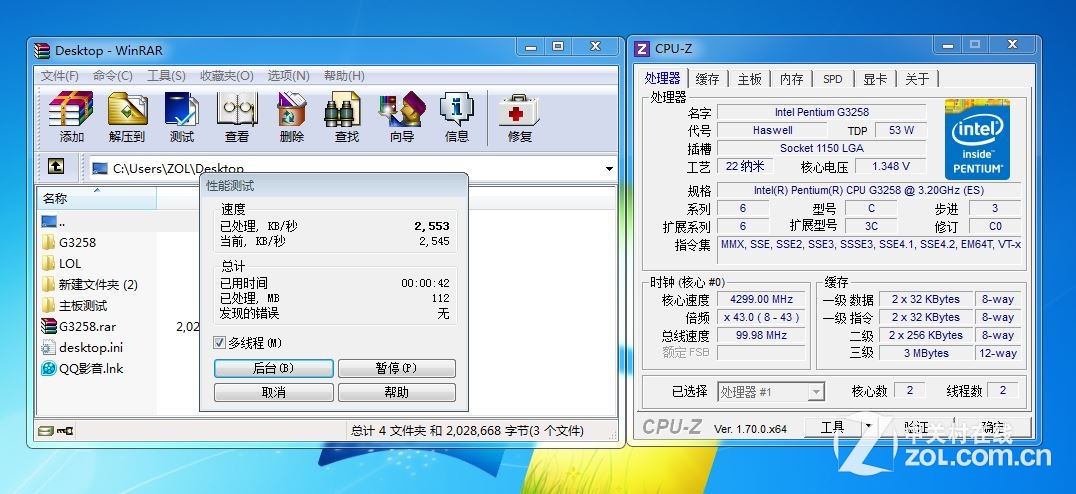
Task: Click the x 43.0 ( 8 - 43 ) multiplier value
Action: [762, 318]
